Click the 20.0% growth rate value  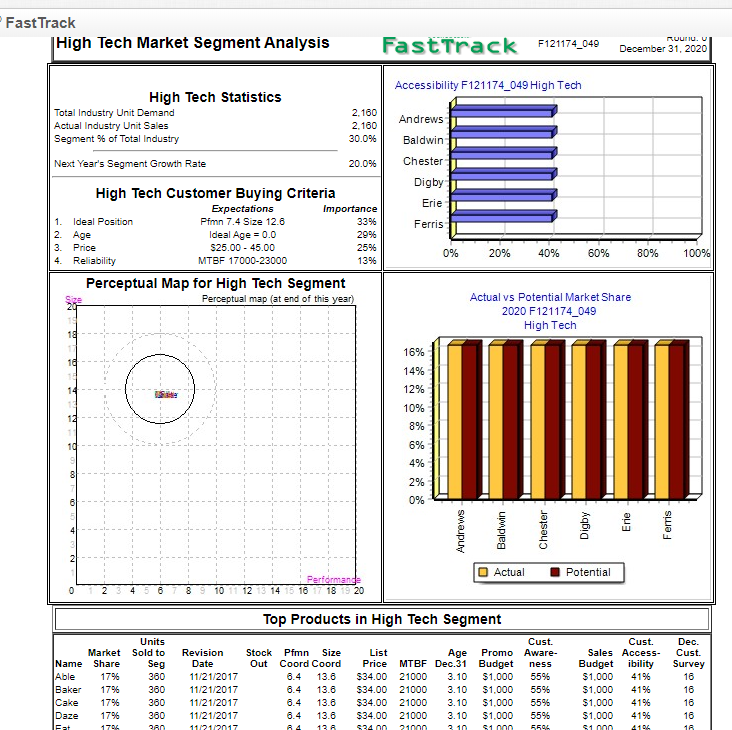pos(363,164)
